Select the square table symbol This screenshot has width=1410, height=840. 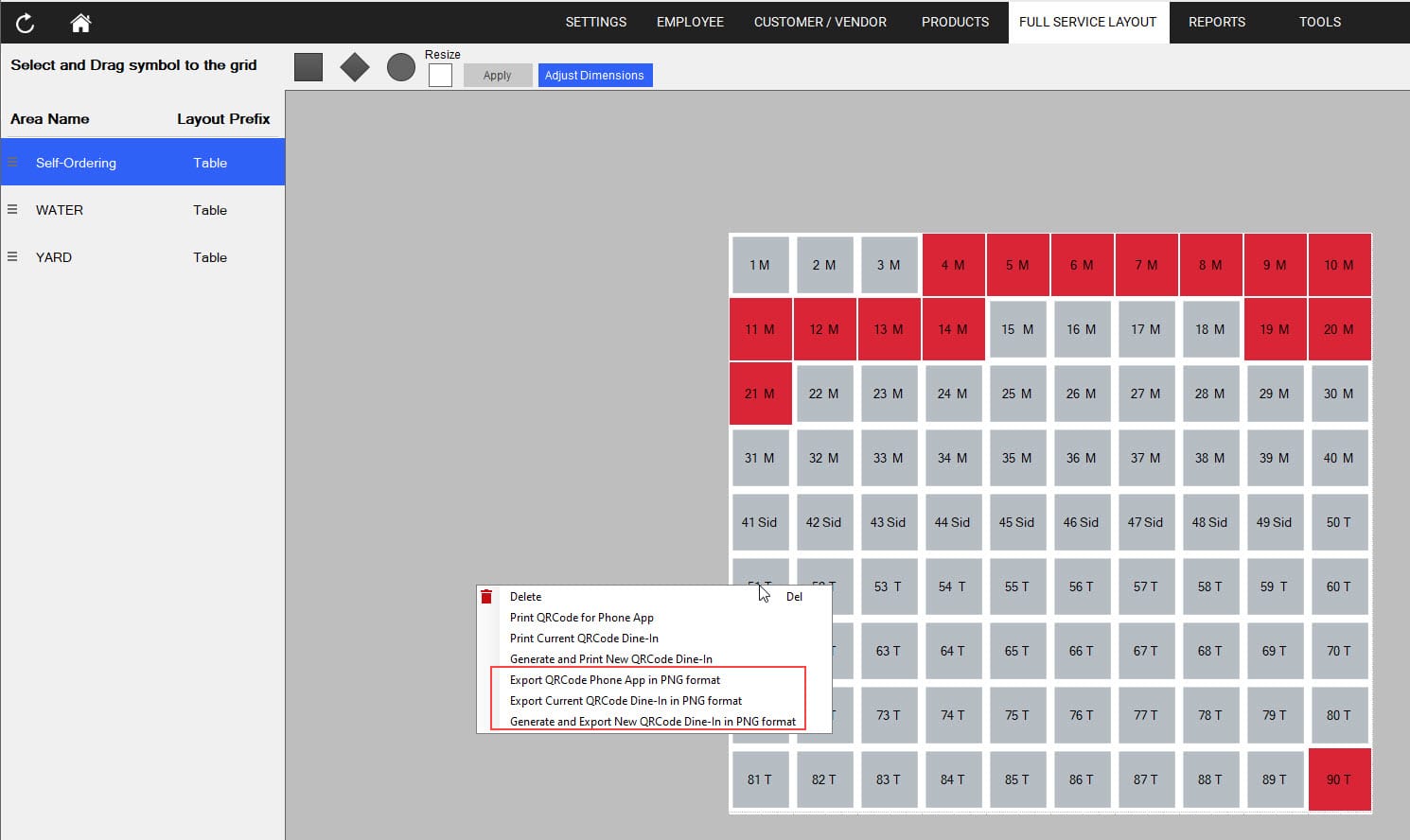click(x=308, y=67)
